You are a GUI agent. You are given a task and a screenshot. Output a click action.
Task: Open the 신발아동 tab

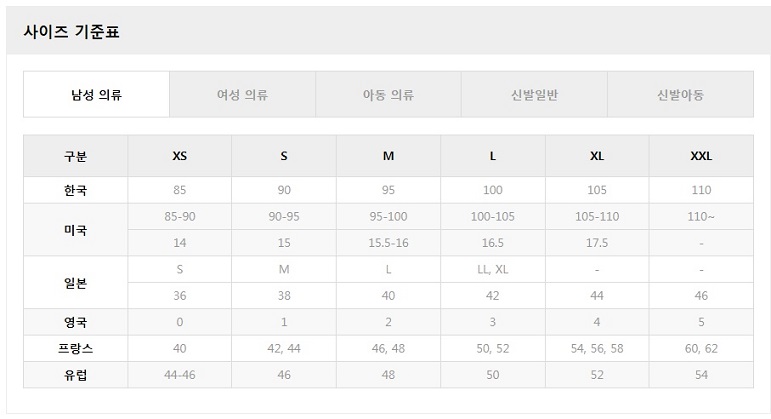point(680,95)
